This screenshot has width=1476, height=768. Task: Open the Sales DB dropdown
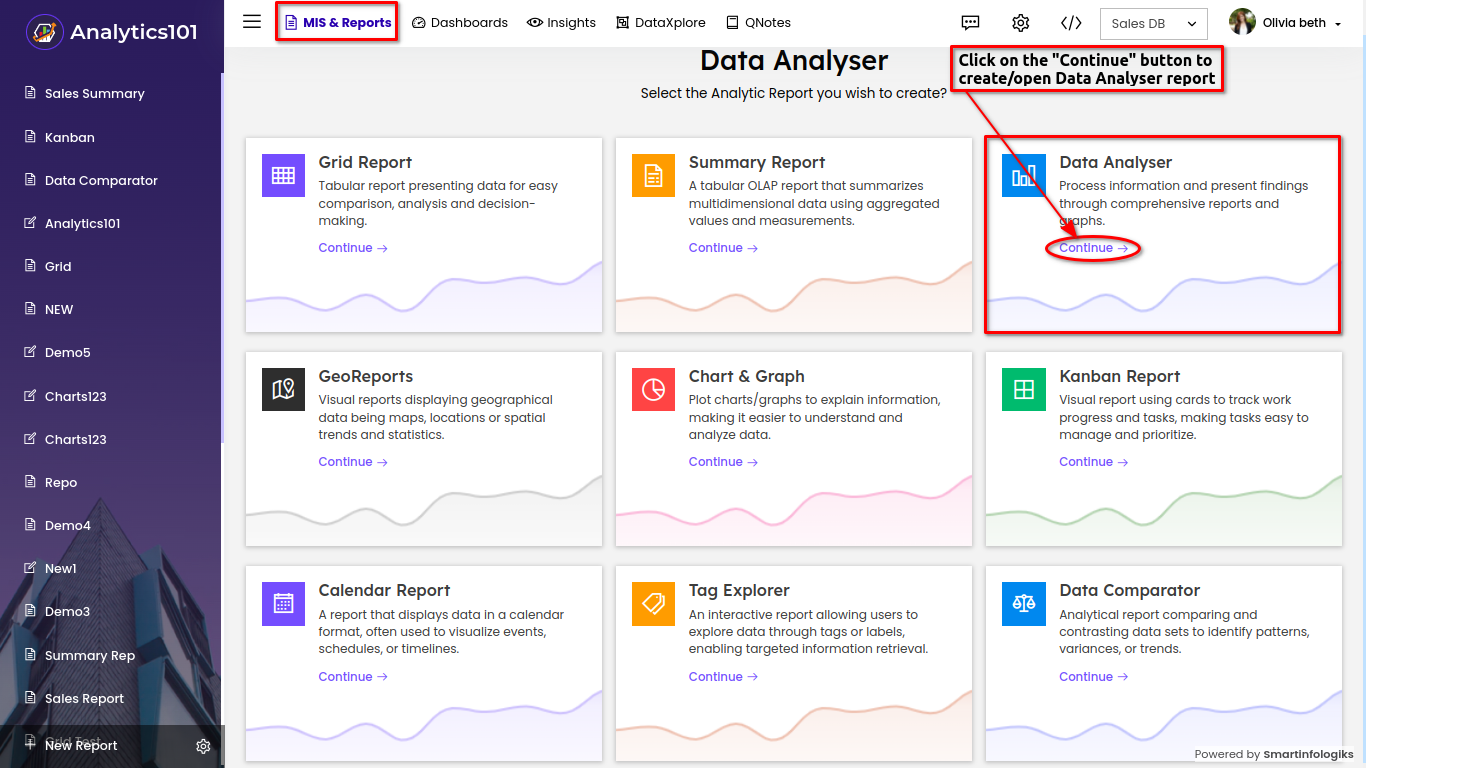1153,23
